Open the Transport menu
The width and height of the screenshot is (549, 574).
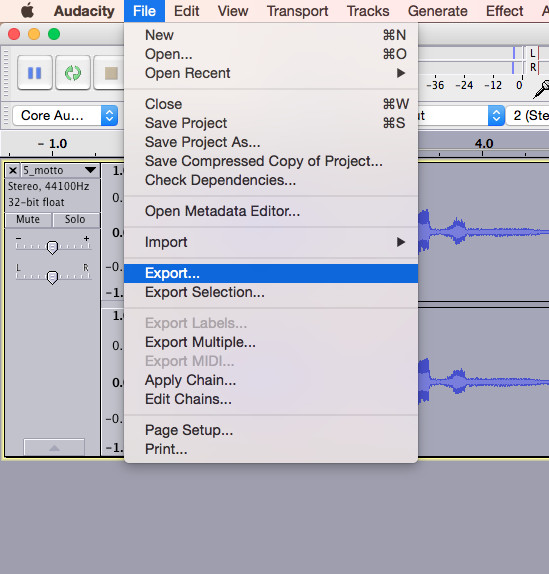(298, 11)
